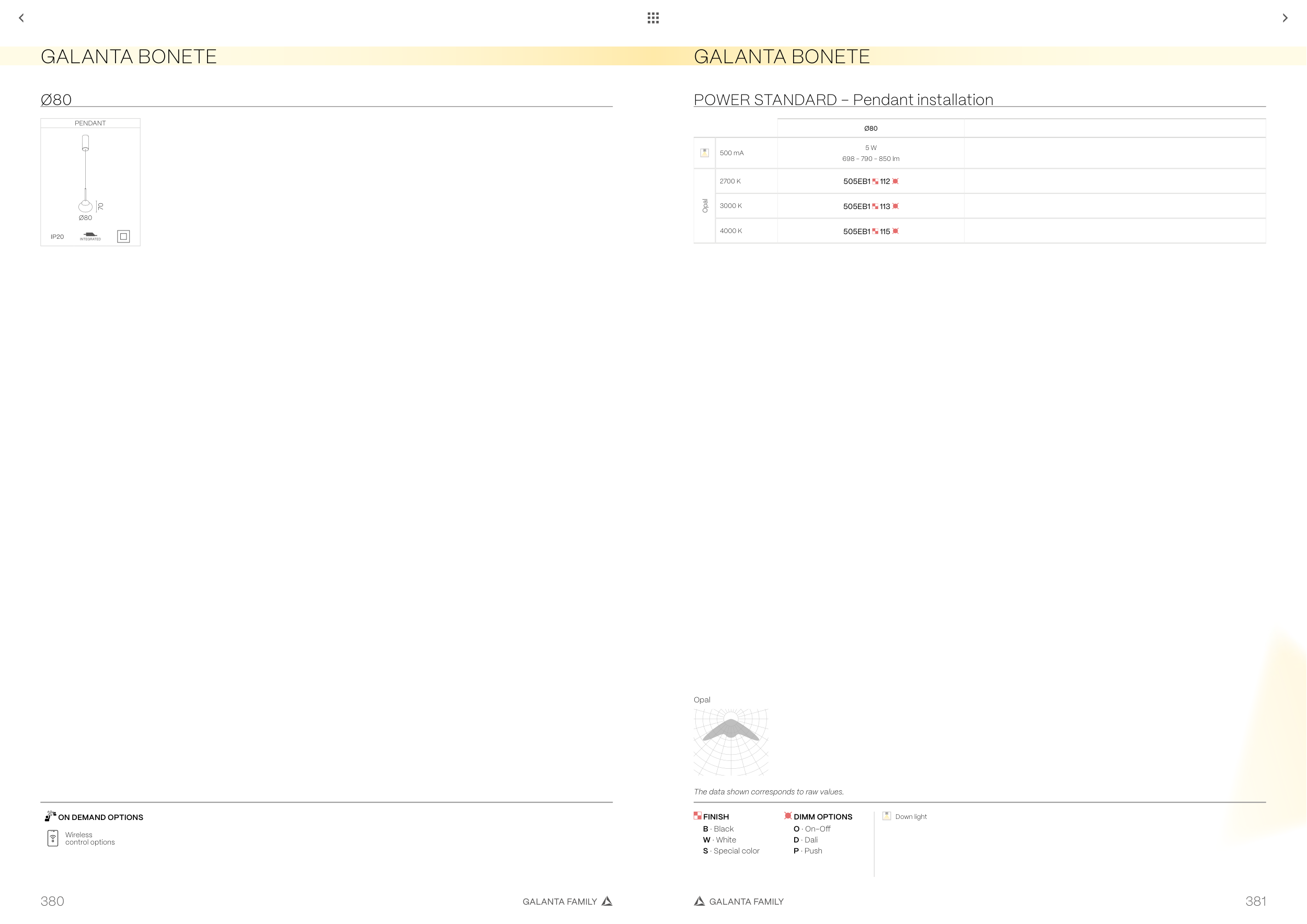Viewport: 1307px width, 924px height.
Task: Go to the previous catalog page
Action: coord(21,18)
